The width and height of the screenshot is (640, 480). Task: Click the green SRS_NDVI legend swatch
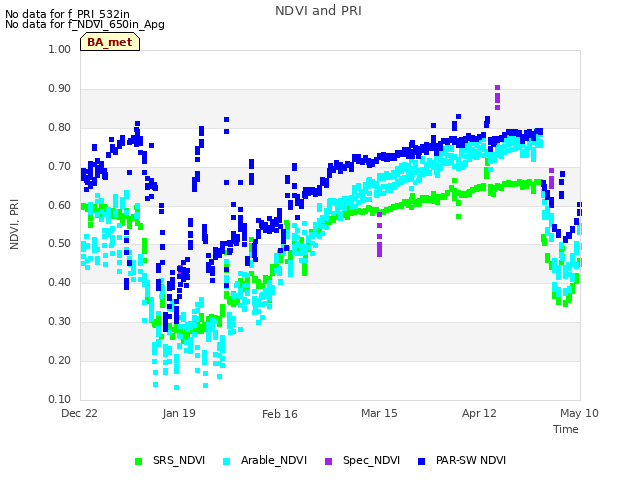click(138, 461)
